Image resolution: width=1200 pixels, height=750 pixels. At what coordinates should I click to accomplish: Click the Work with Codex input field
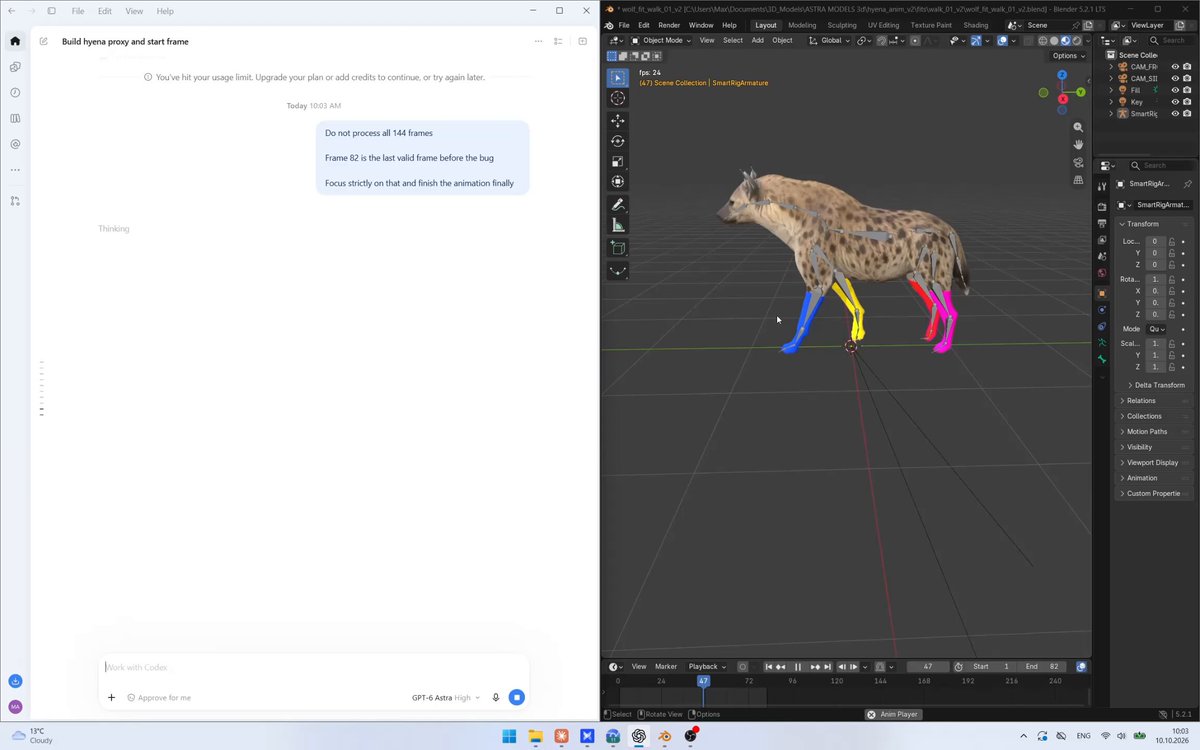314,667
